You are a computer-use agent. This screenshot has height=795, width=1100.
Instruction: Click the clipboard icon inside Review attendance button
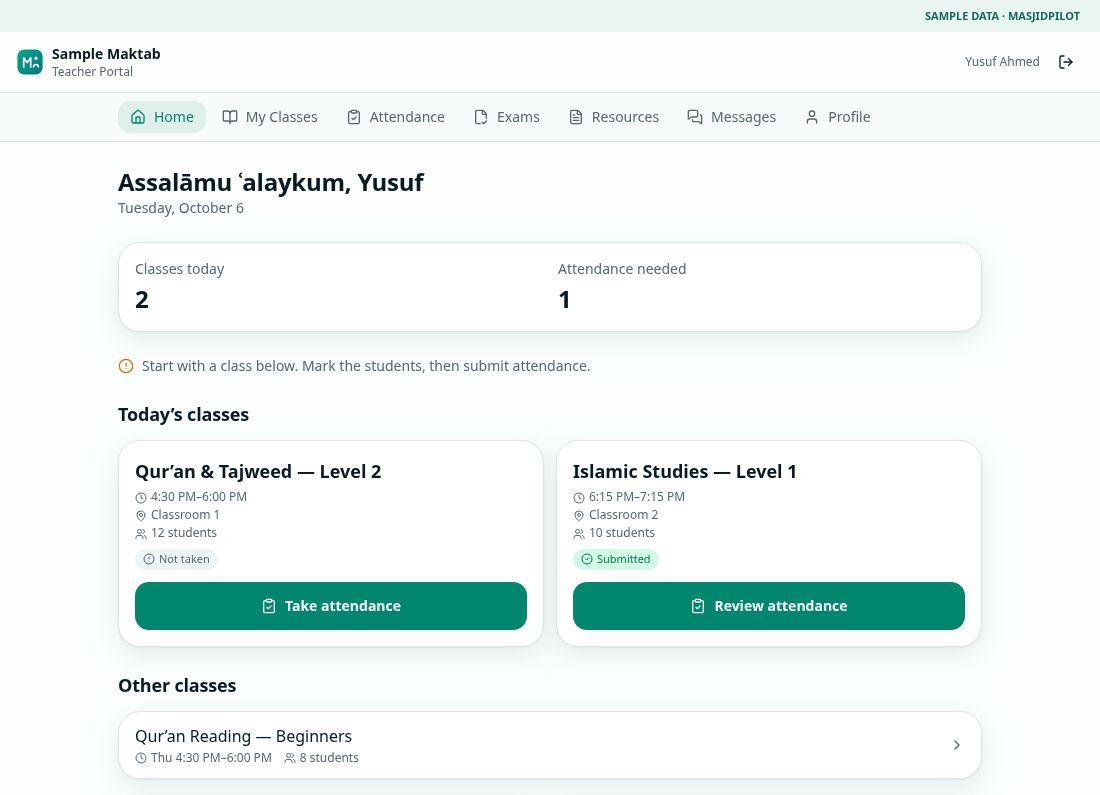(x=698, y=606)
